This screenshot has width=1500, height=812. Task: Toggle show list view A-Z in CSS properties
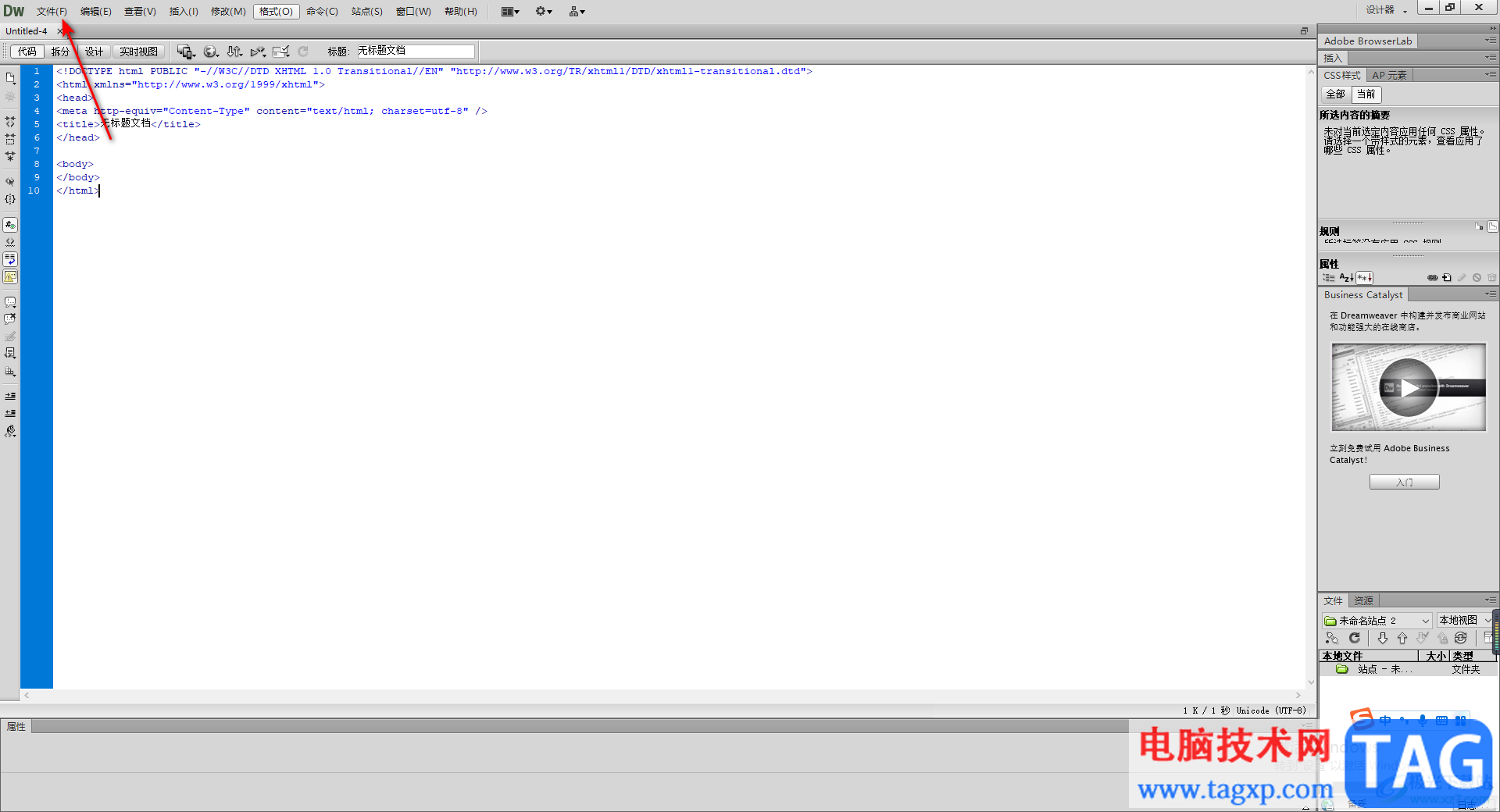[x=1346, y=278]
